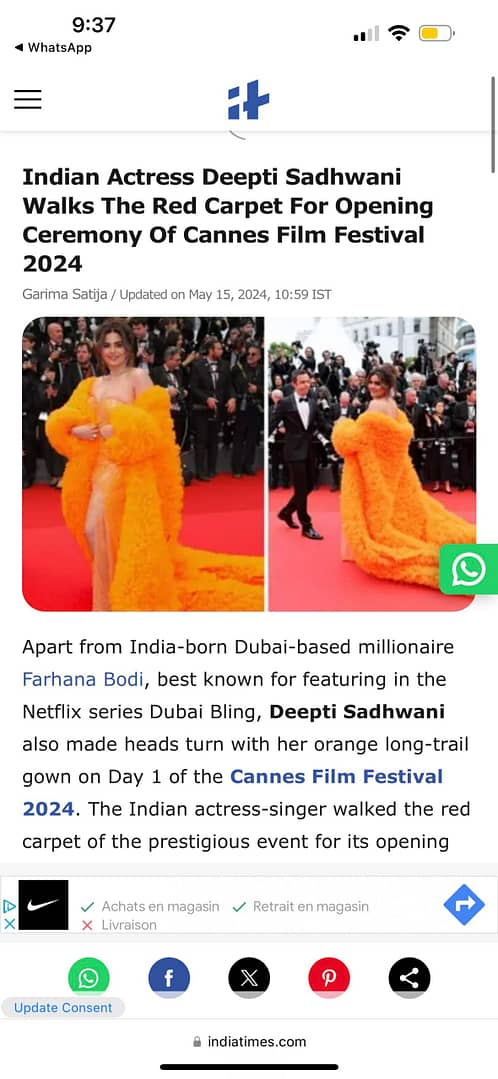This screenshot has height=1079, width=498.
Task: Open the hamburger navigation menu
Action: [x=28, y=99]
